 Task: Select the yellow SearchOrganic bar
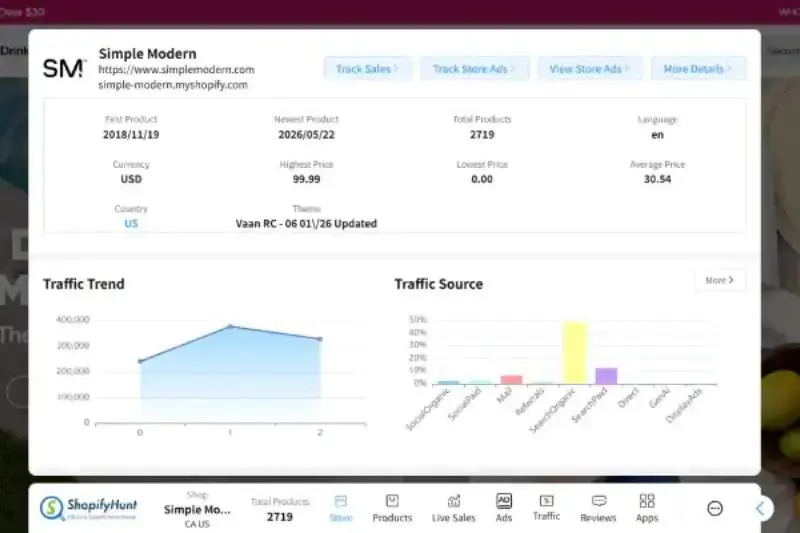[x=574, y=352]
